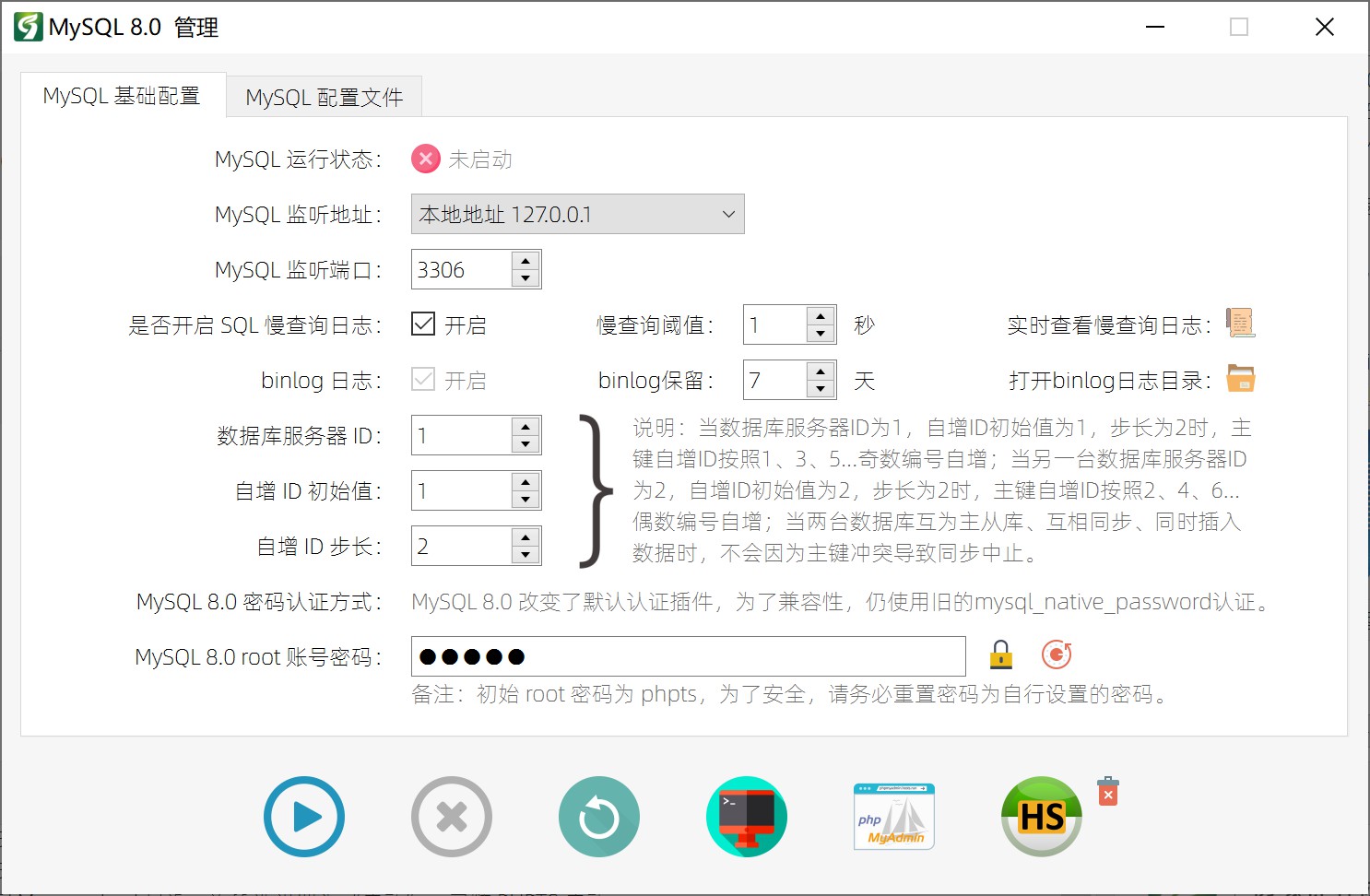Increase slow query threshold seconds
This screenshot has height=896, width=1370.
[x=821, y=316]
